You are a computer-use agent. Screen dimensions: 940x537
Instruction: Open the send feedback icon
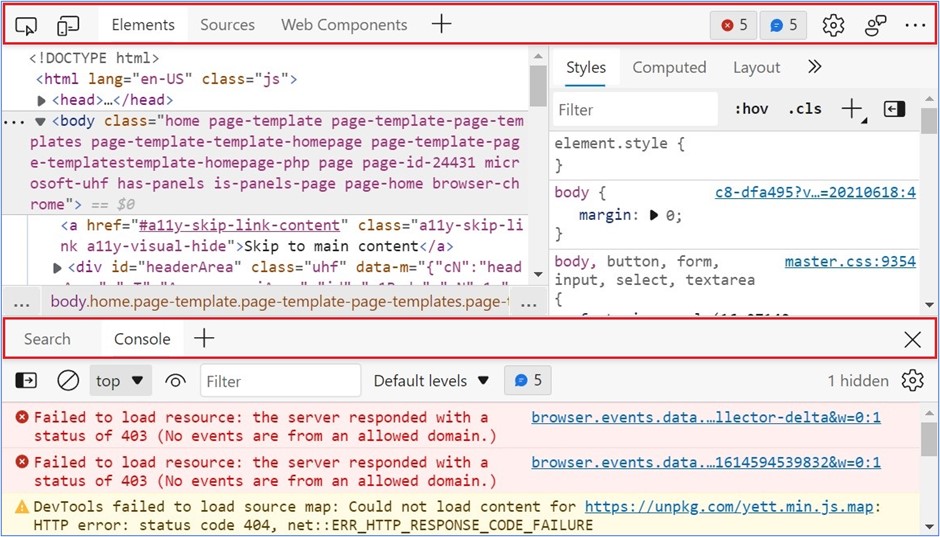[876, 25]
